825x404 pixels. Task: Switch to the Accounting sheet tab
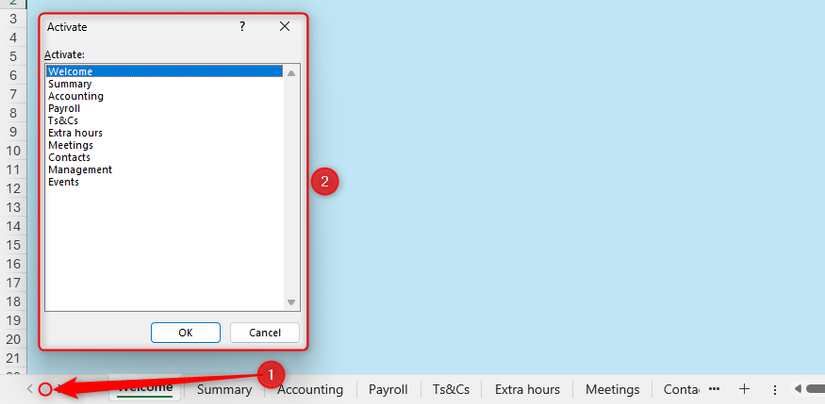tap(310, 389)
